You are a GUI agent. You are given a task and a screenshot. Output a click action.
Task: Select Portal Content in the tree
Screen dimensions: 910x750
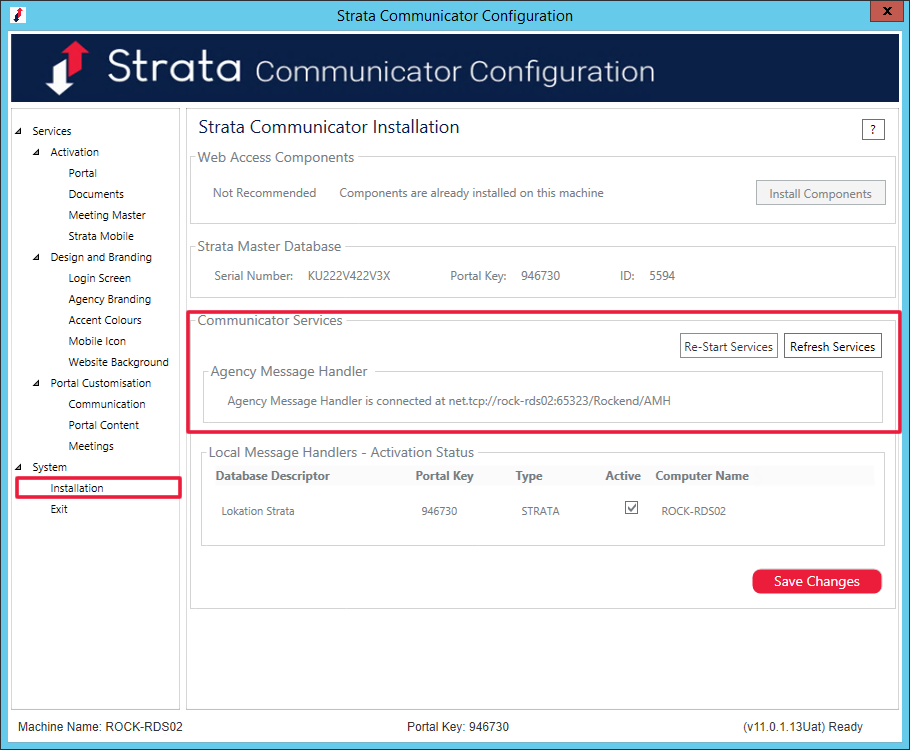tap(103, 425)
